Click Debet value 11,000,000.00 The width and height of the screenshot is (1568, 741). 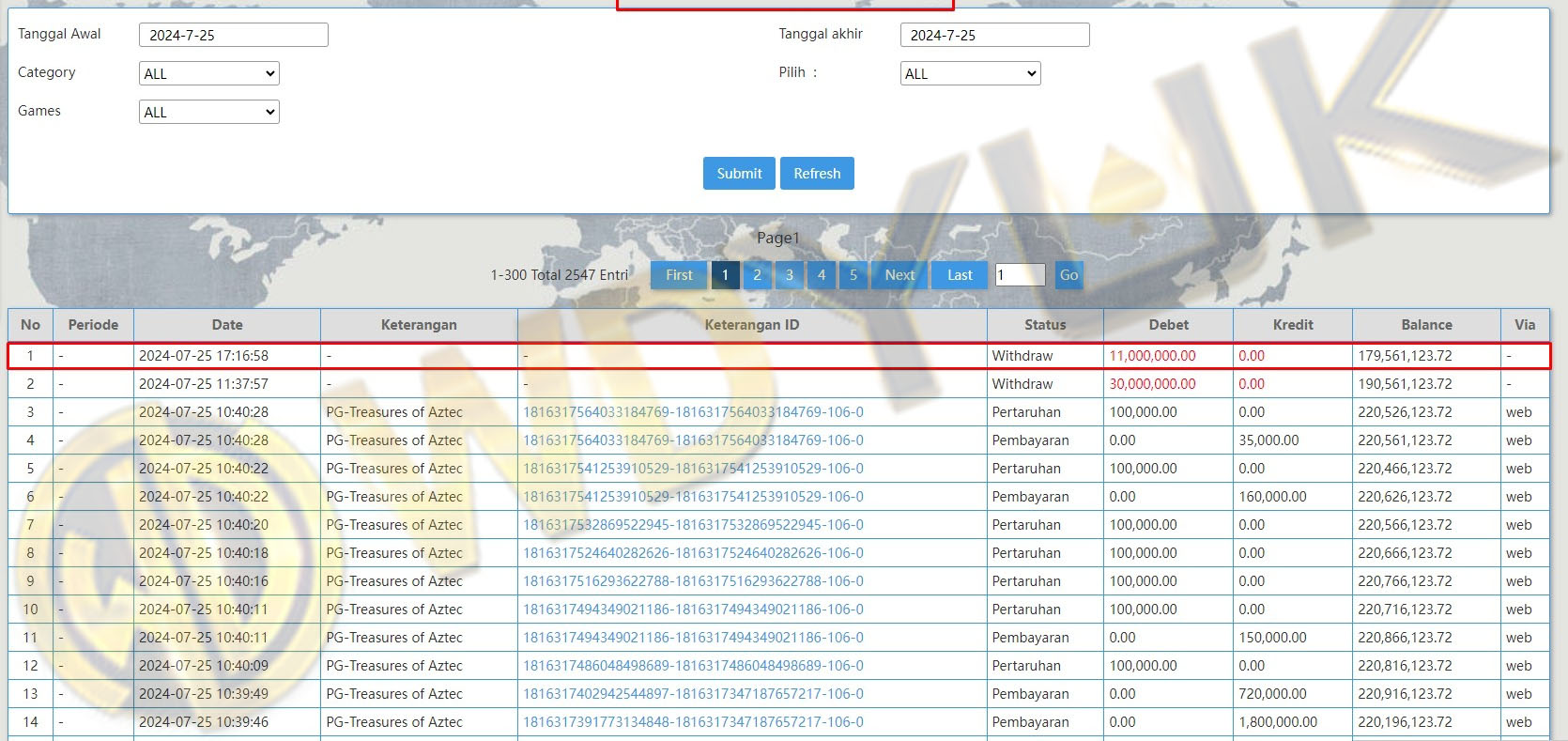click(1152, 356)
